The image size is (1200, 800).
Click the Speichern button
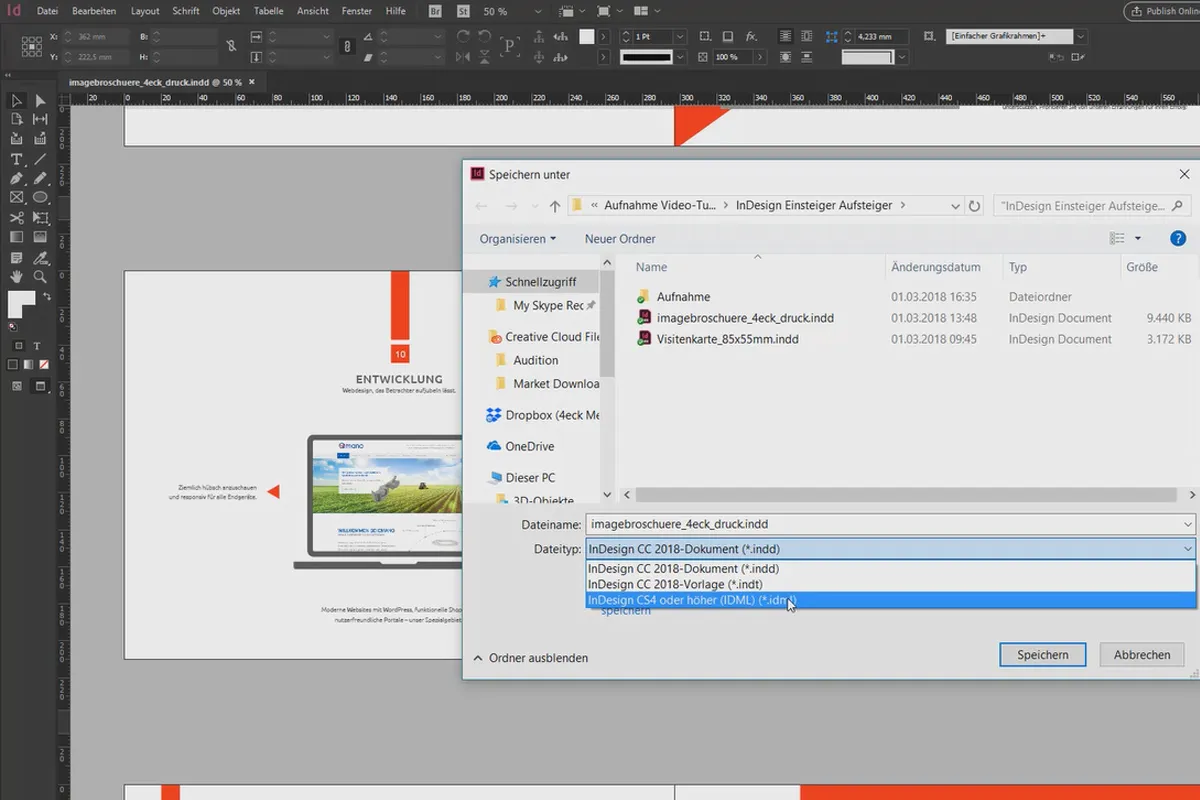tap(1043, 655)
